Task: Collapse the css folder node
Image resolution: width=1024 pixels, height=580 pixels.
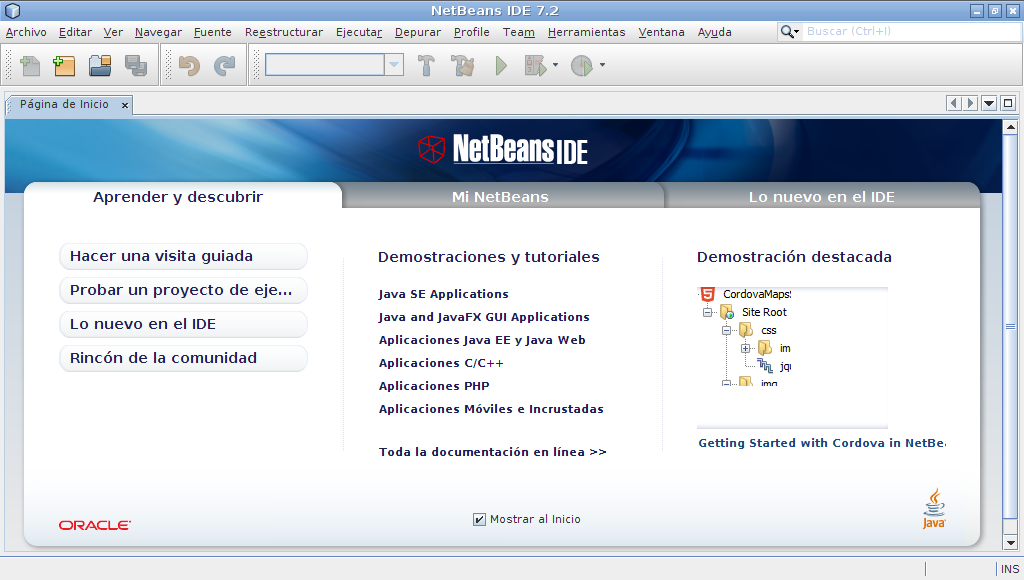Action: [726, 330]
